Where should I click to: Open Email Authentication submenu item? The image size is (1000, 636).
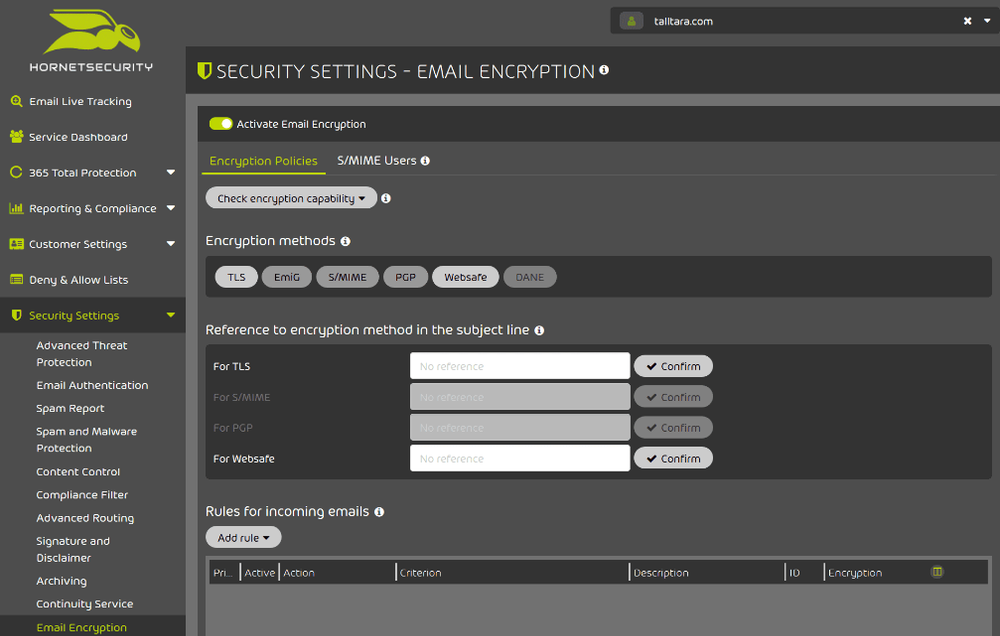(92, 385)
